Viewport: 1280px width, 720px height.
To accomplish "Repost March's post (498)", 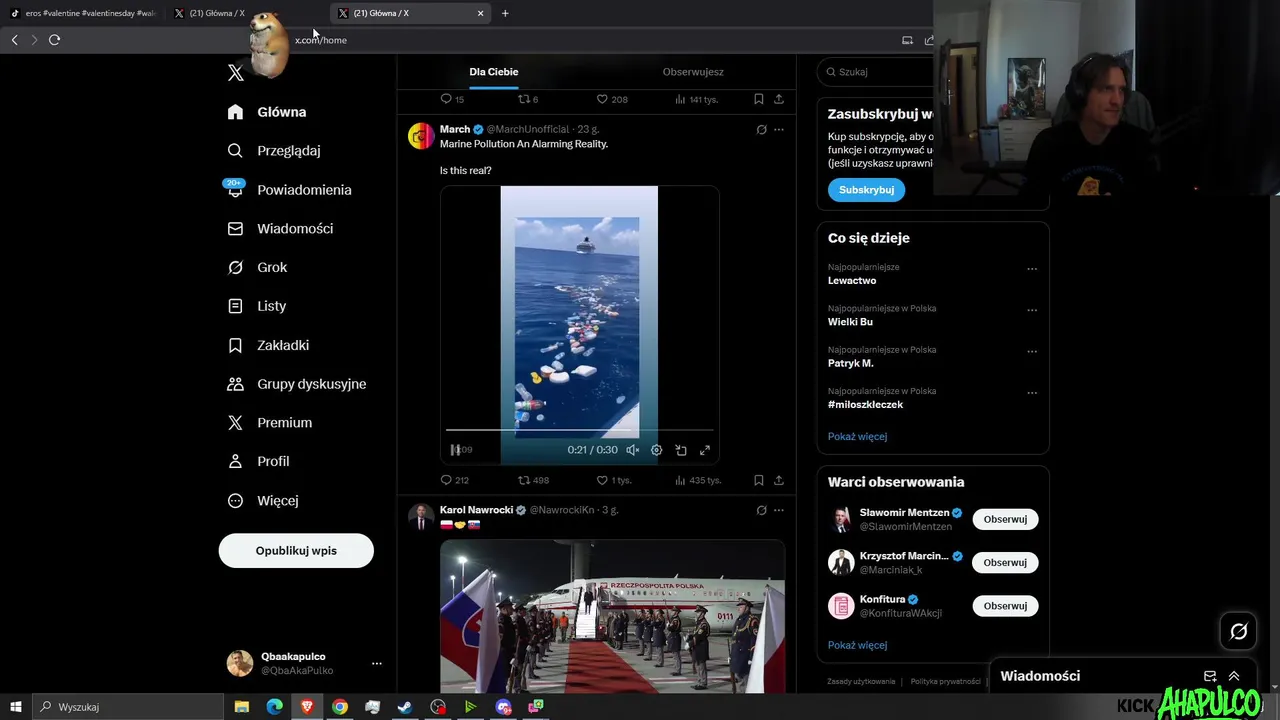I will pos(533,480).
